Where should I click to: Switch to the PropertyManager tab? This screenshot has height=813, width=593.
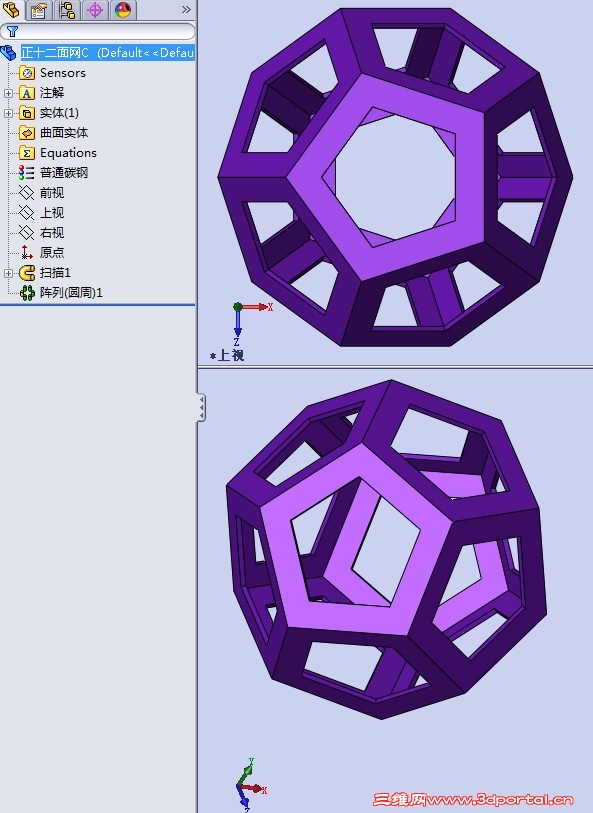click(39, 9)
